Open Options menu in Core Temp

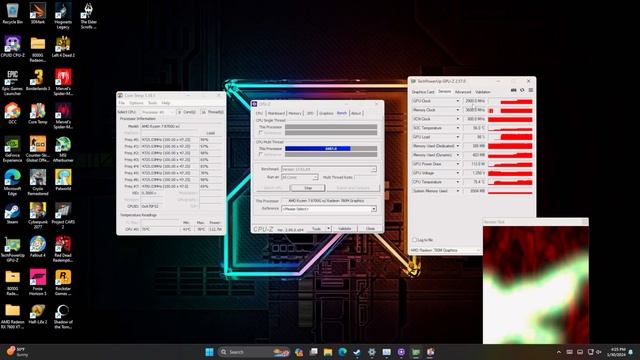[x=136, y=103]
